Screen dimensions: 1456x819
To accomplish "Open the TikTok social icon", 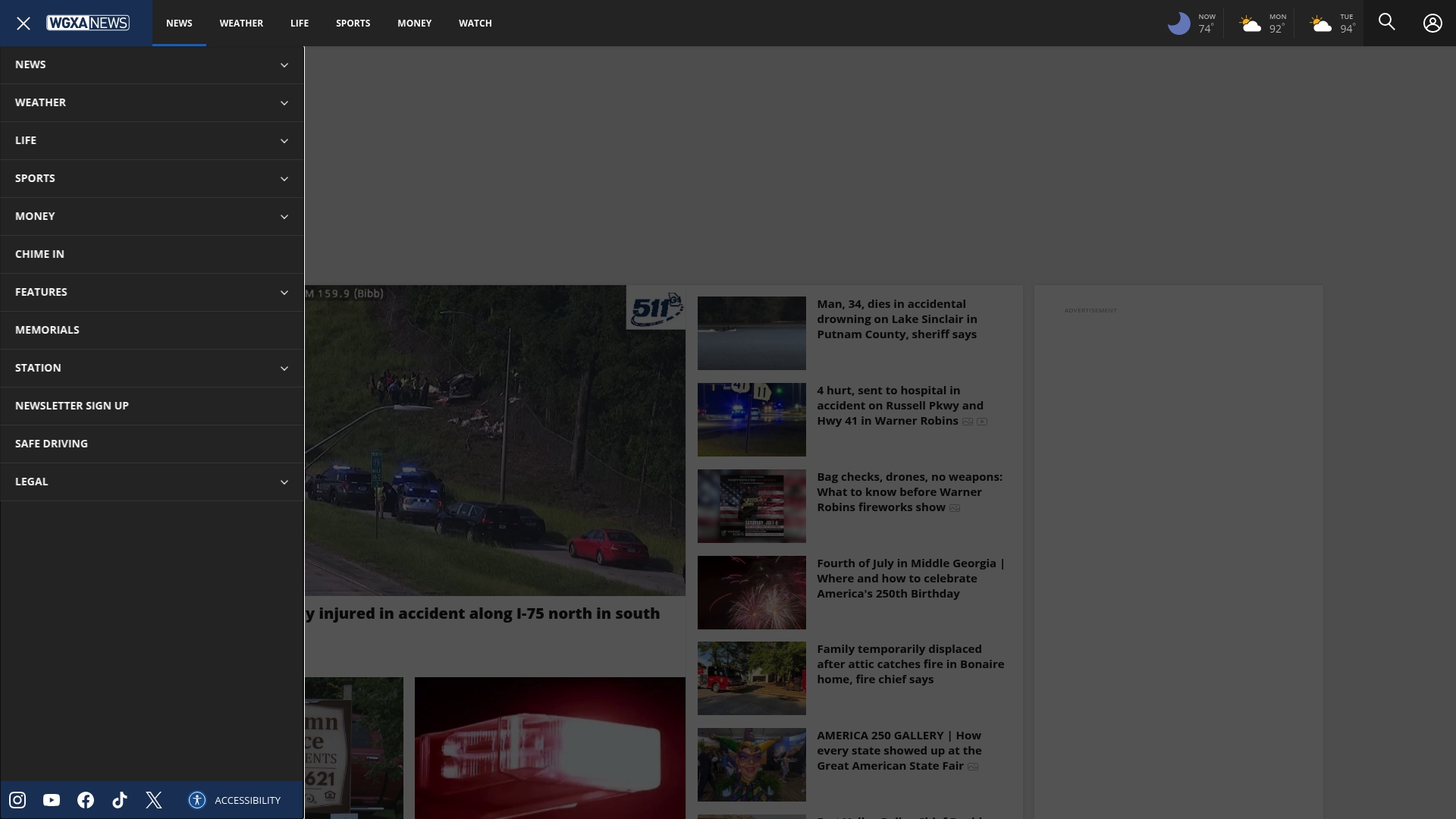I will click(120, 800).
